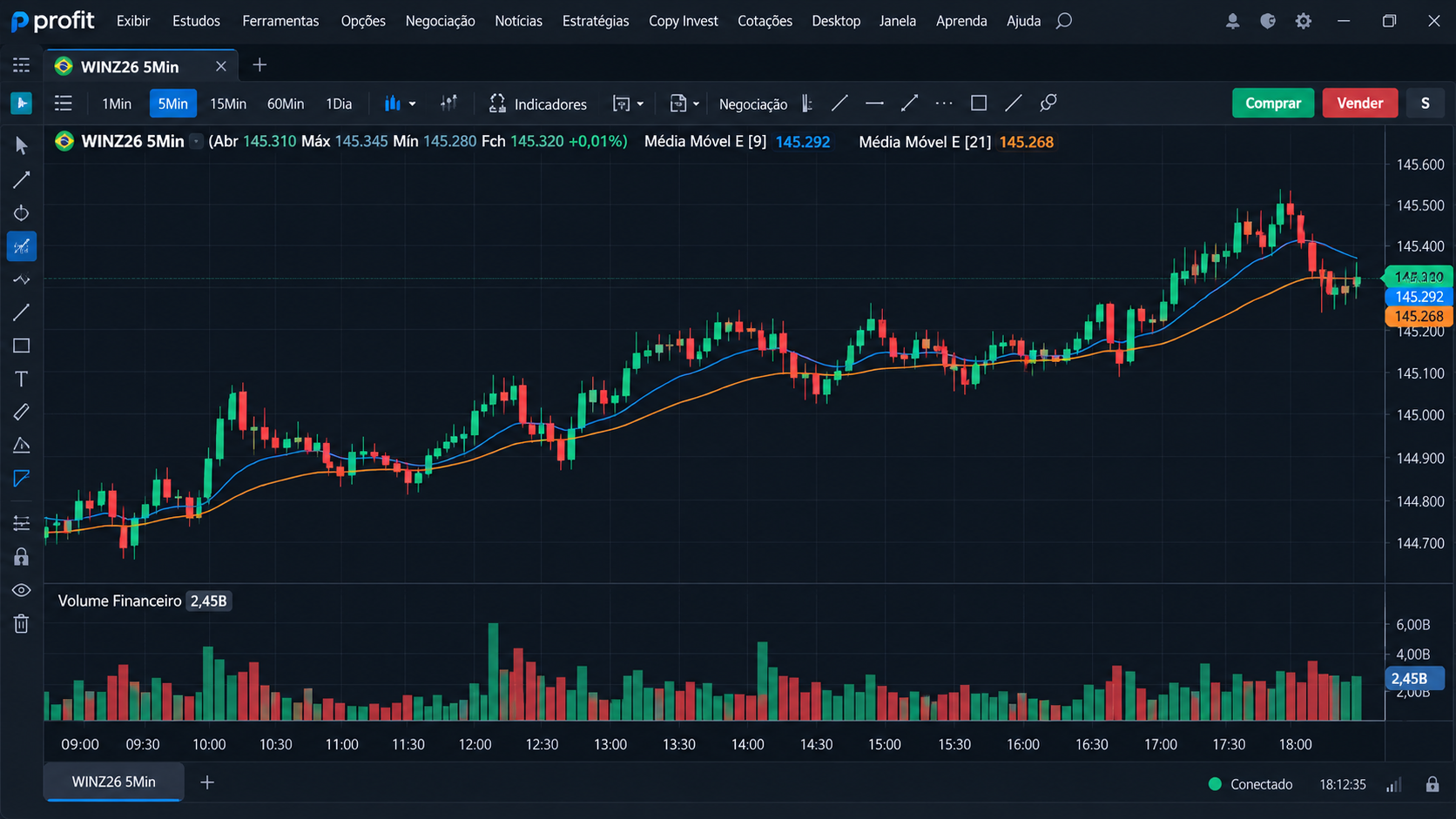Click the horizontal line tool in toolbar
This screenshot has height=819, width=1456.
[x=874, y=104]
